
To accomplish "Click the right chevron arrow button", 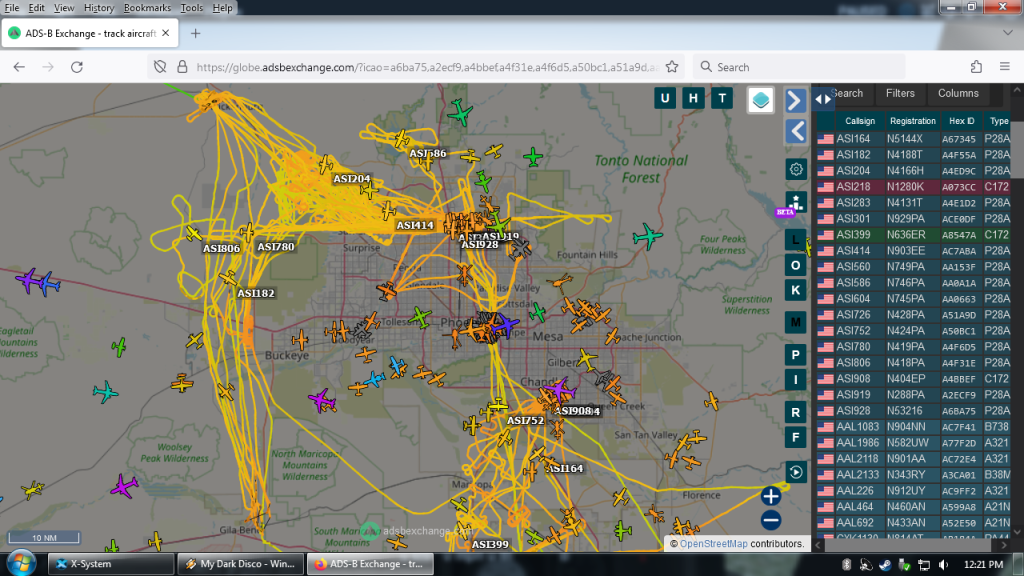I will point(795,101).
